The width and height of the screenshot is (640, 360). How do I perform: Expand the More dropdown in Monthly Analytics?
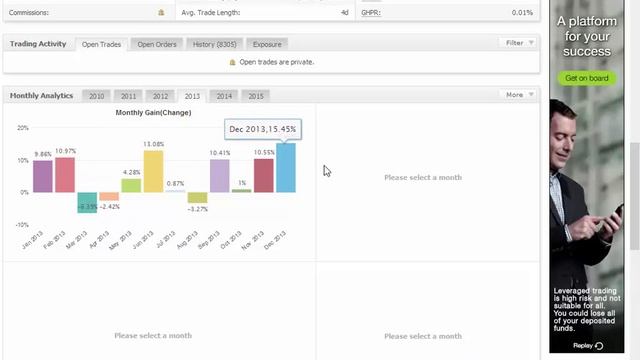click(518, 95)
